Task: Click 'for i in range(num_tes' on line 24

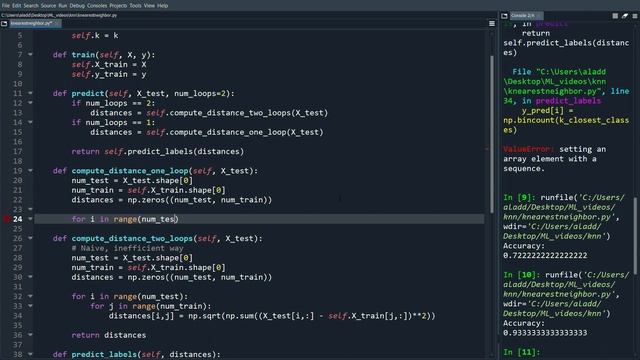Action: click(x=124, y=219)
